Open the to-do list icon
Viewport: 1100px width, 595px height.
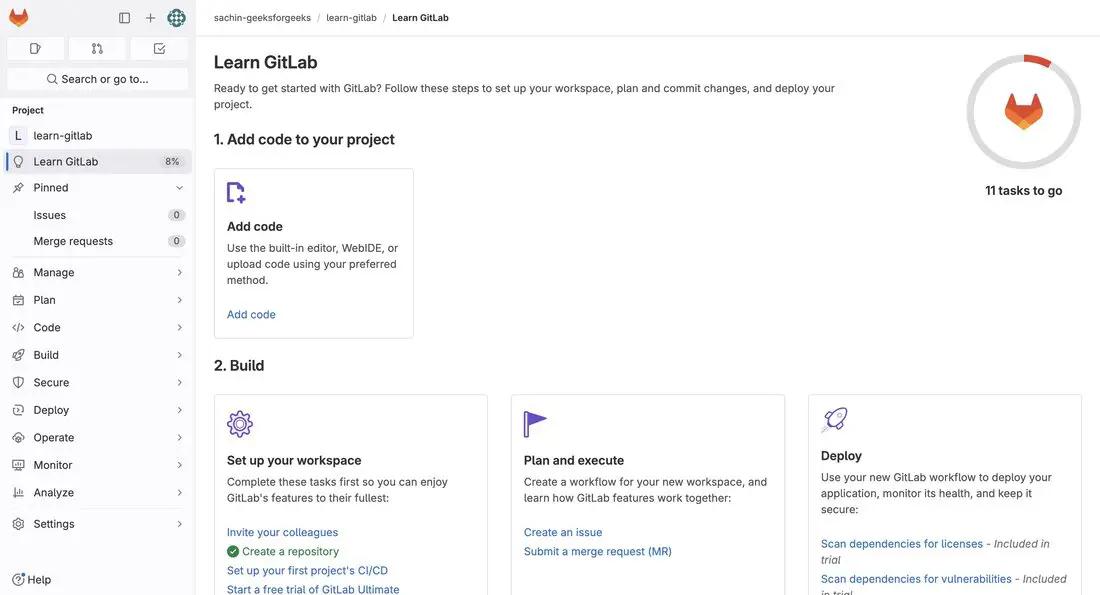click(x=159, y=48)
